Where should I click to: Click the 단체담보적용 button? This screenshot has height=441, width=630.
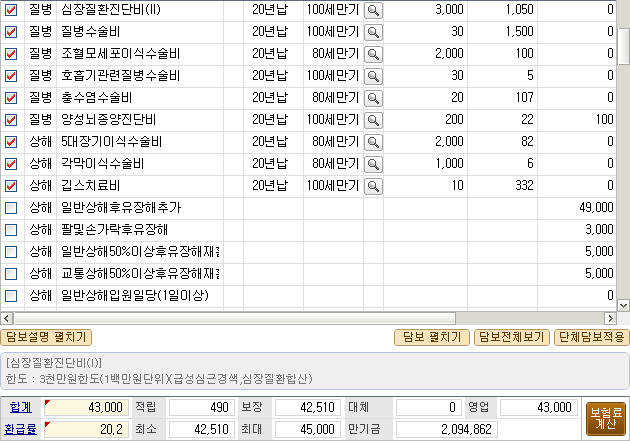click(591, 337)
